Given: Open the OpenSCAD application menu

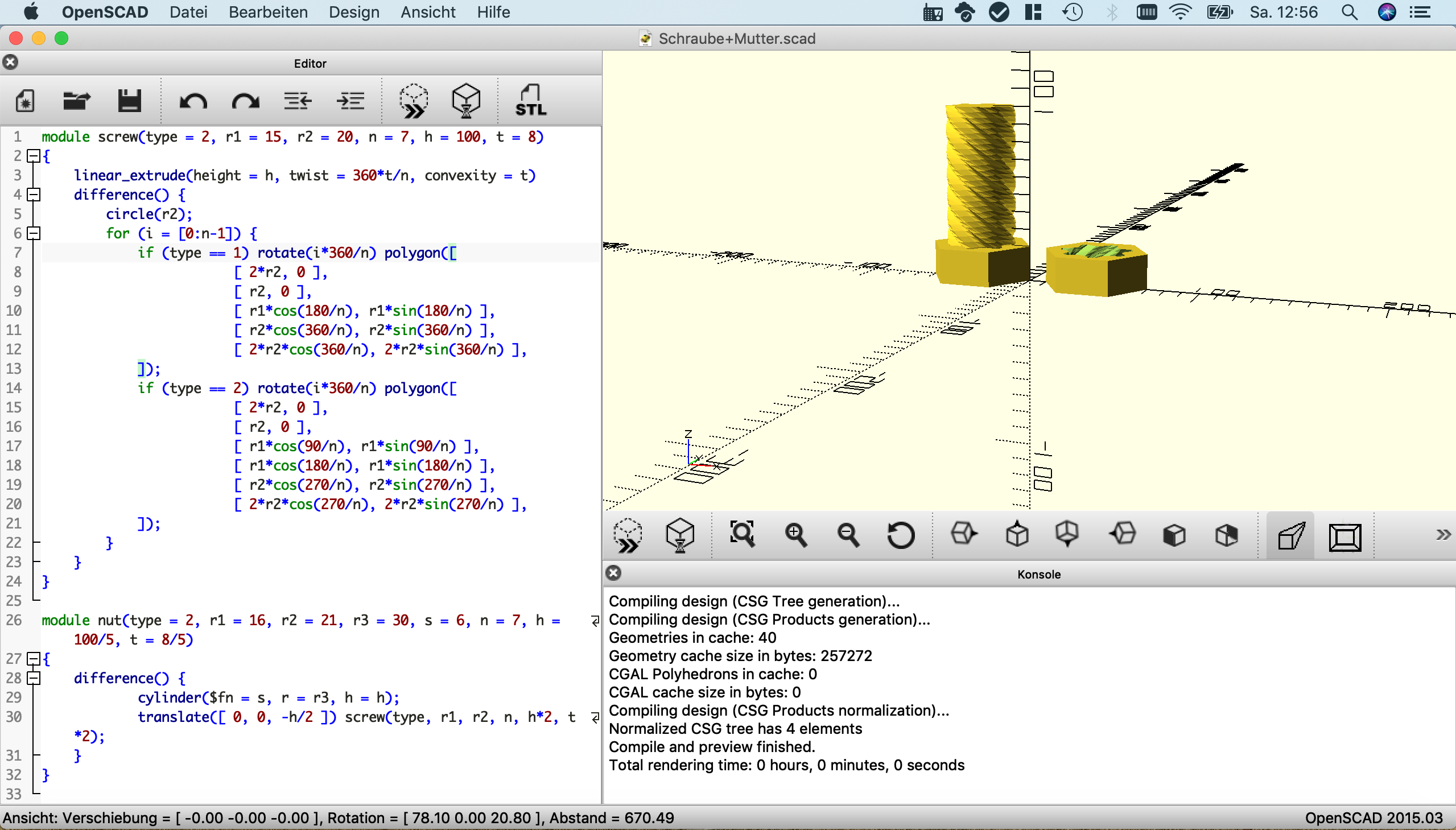Looking at the screenshot, I should tap(105, 12).
